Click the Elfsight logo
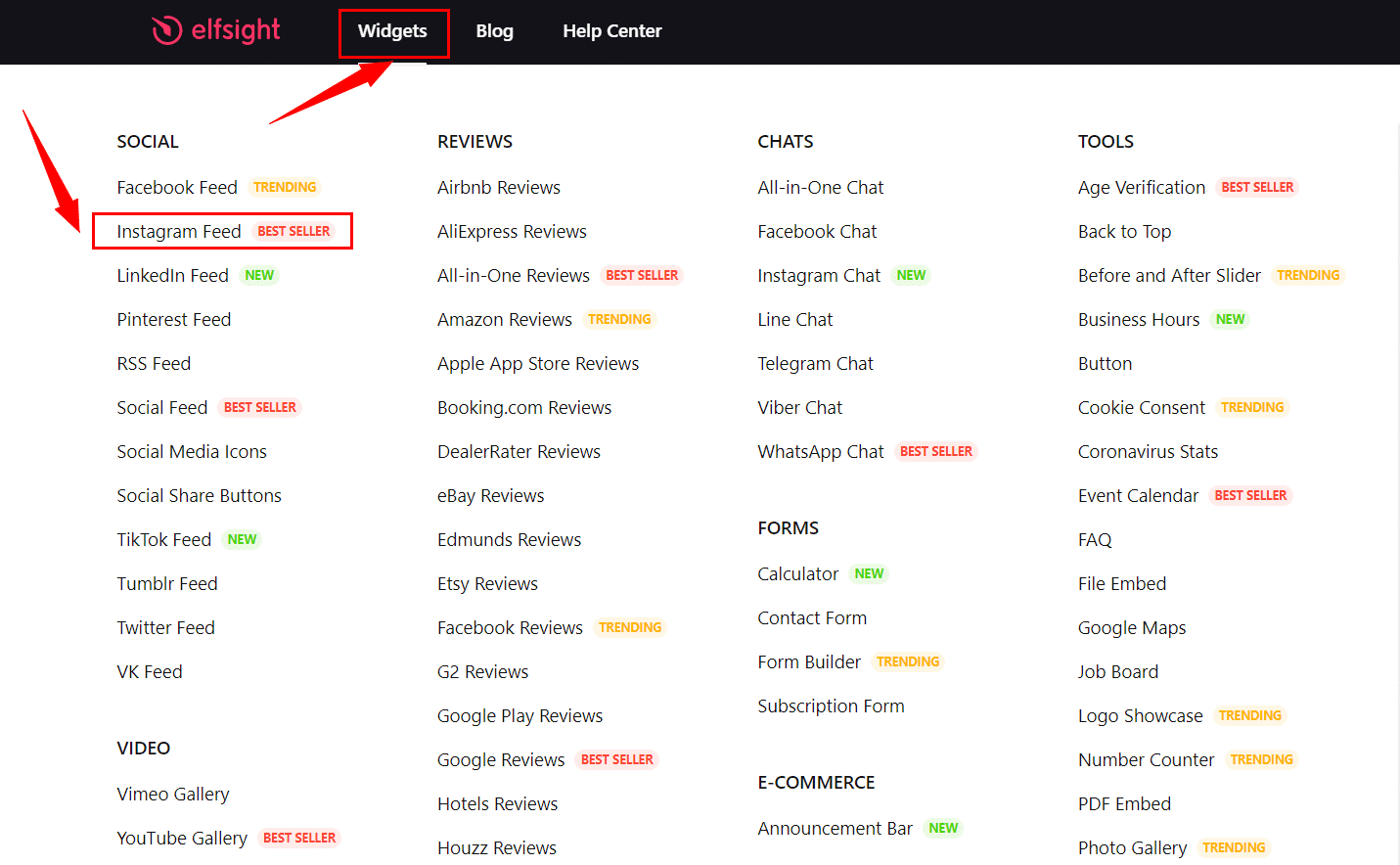Image resolution: width=1400 pixels, height=865 pixels. click(x=216, y=30)
